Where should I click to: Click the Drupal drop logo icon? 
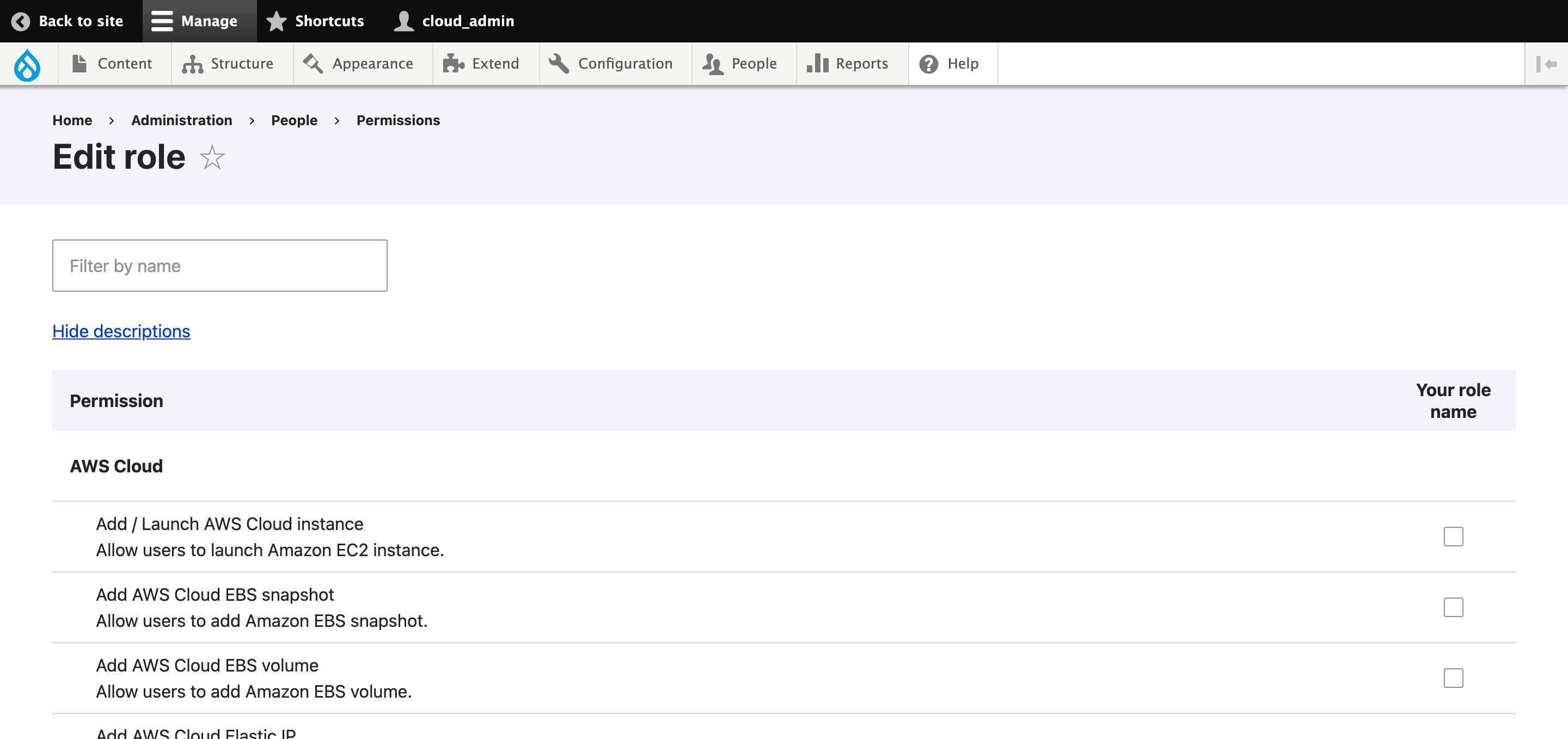tap(27, 64)
